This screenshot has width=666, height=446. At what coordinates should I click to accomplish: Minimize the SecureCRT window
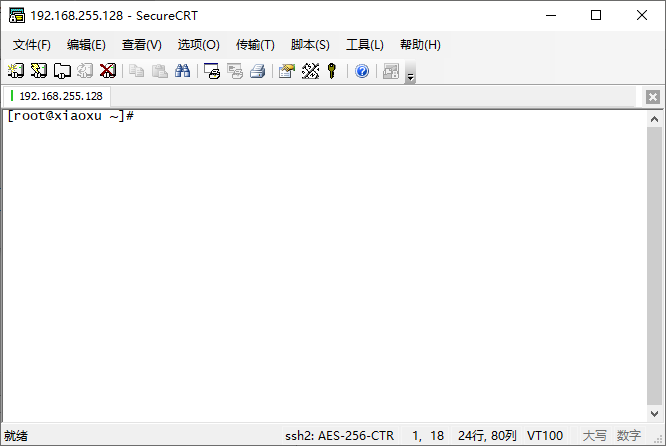point(551,15)
